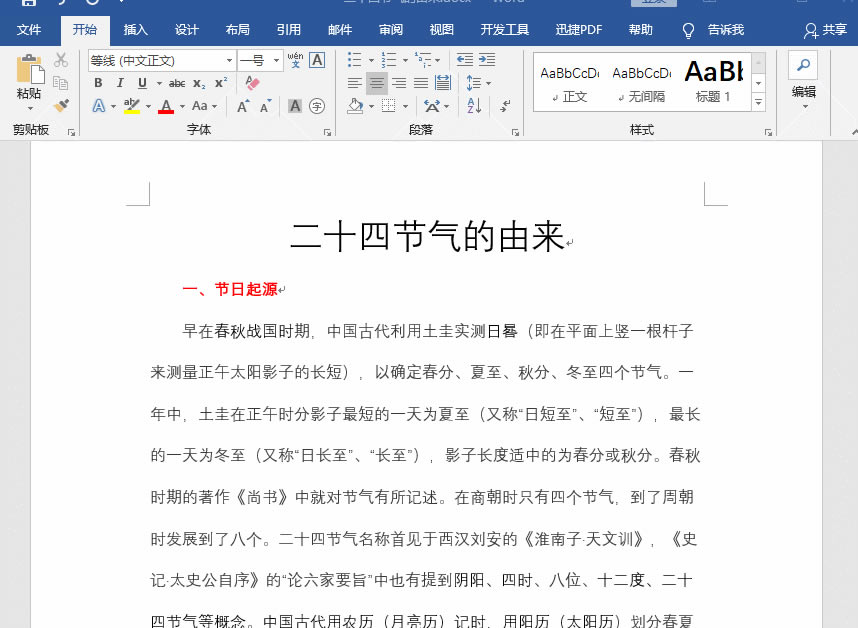Click the Sort A-Z icon
The image size is (858, 628).
coord(473,105)
